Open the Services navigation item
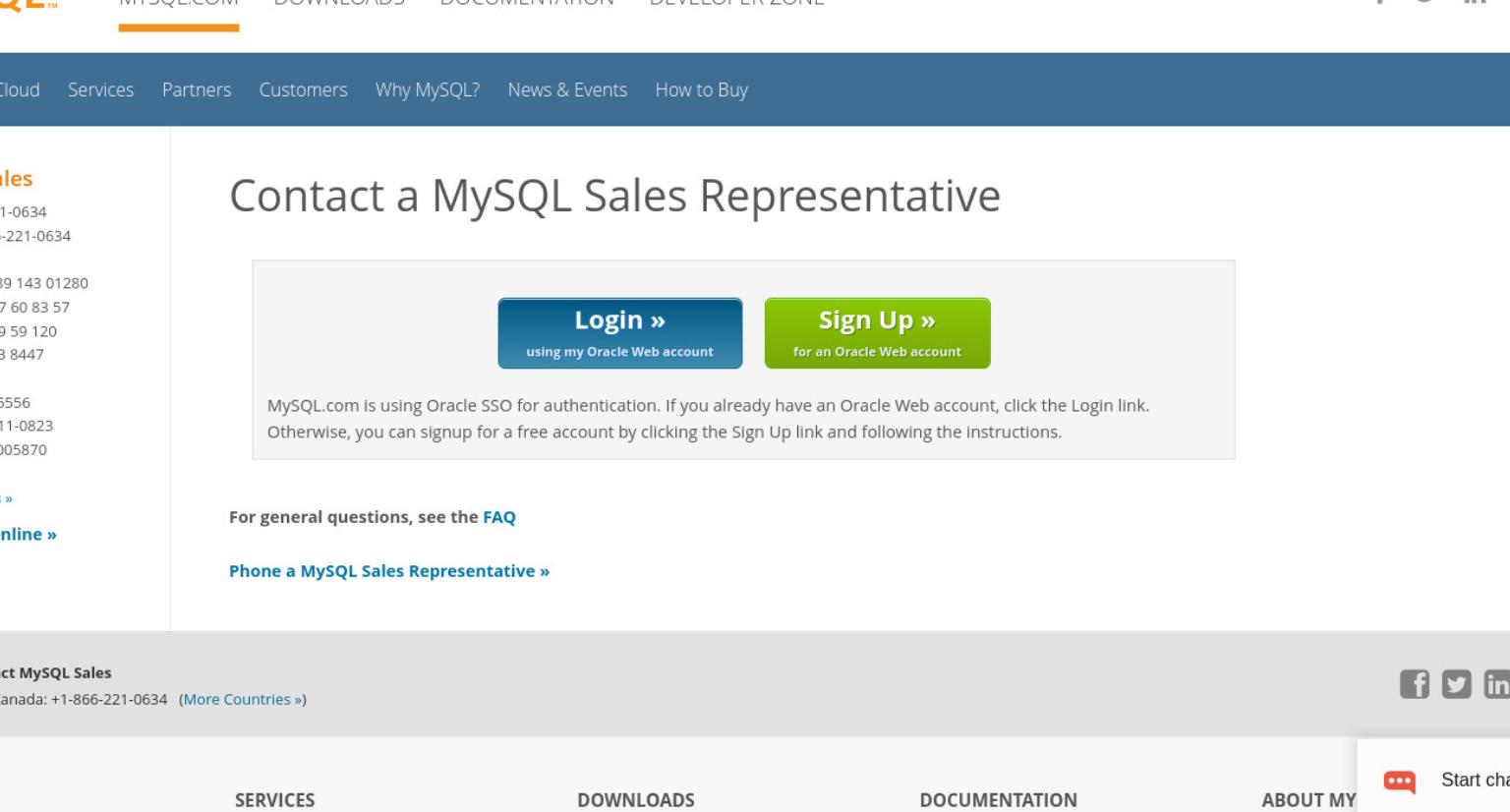Image resolution: width=1510 pixels, height=812 pixels. tap(100, 89)
